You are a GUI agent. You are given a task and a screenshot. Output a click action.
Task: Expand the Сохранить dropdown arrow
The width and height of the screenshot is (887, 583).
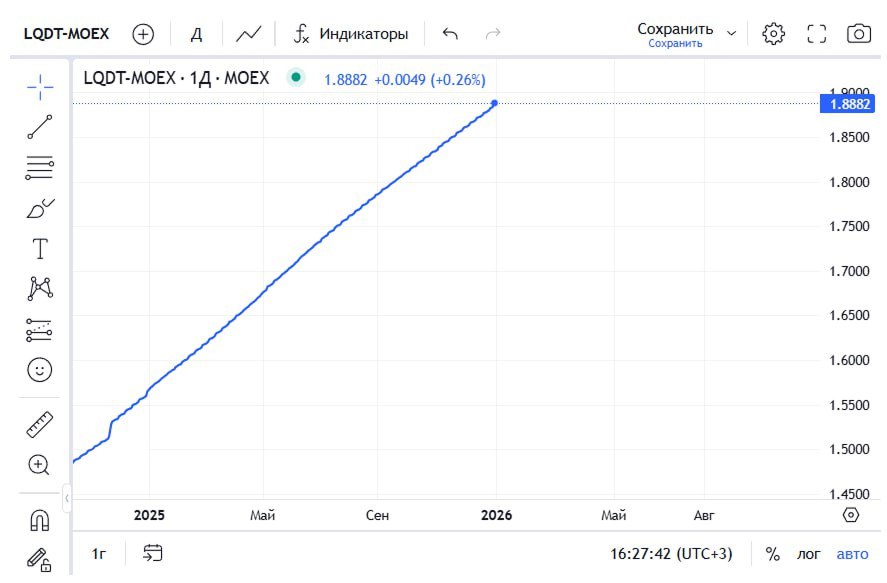pyautogui.click(x=731, y=34)
